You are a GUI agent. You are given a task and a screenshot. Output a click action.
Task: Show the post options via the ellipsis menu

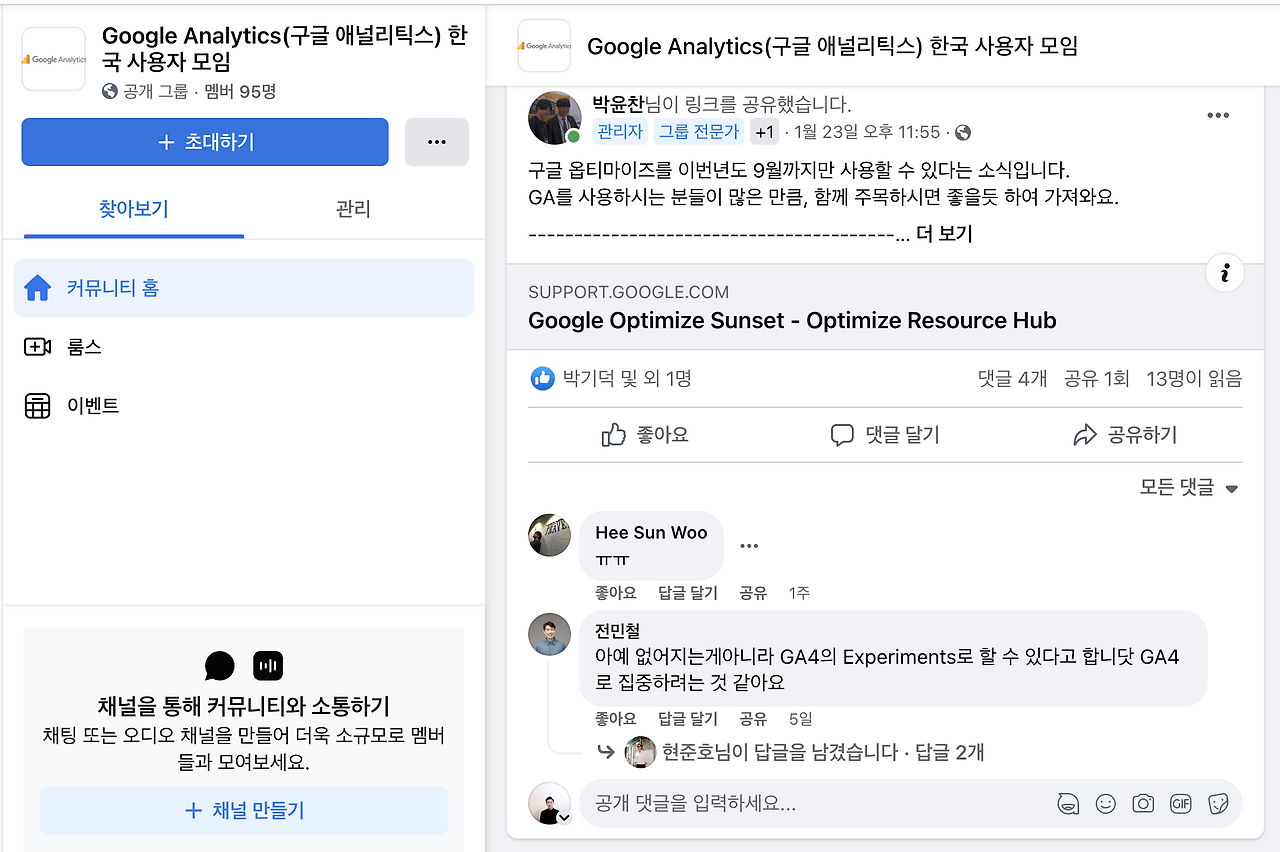click(1218, 115)
